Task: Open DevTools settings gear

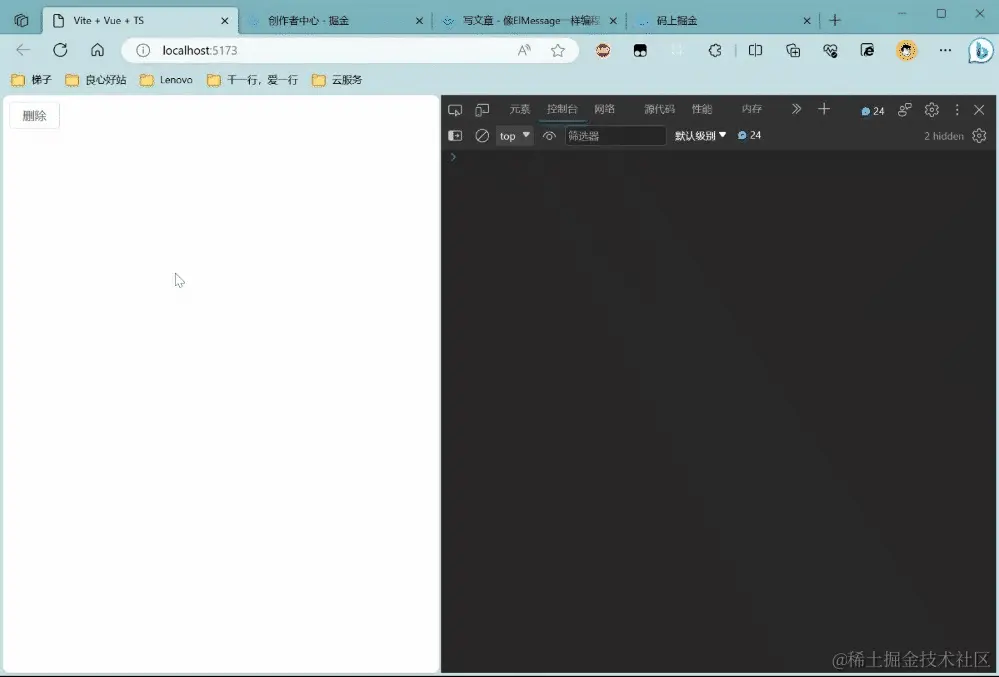Action: click(933, 110)
